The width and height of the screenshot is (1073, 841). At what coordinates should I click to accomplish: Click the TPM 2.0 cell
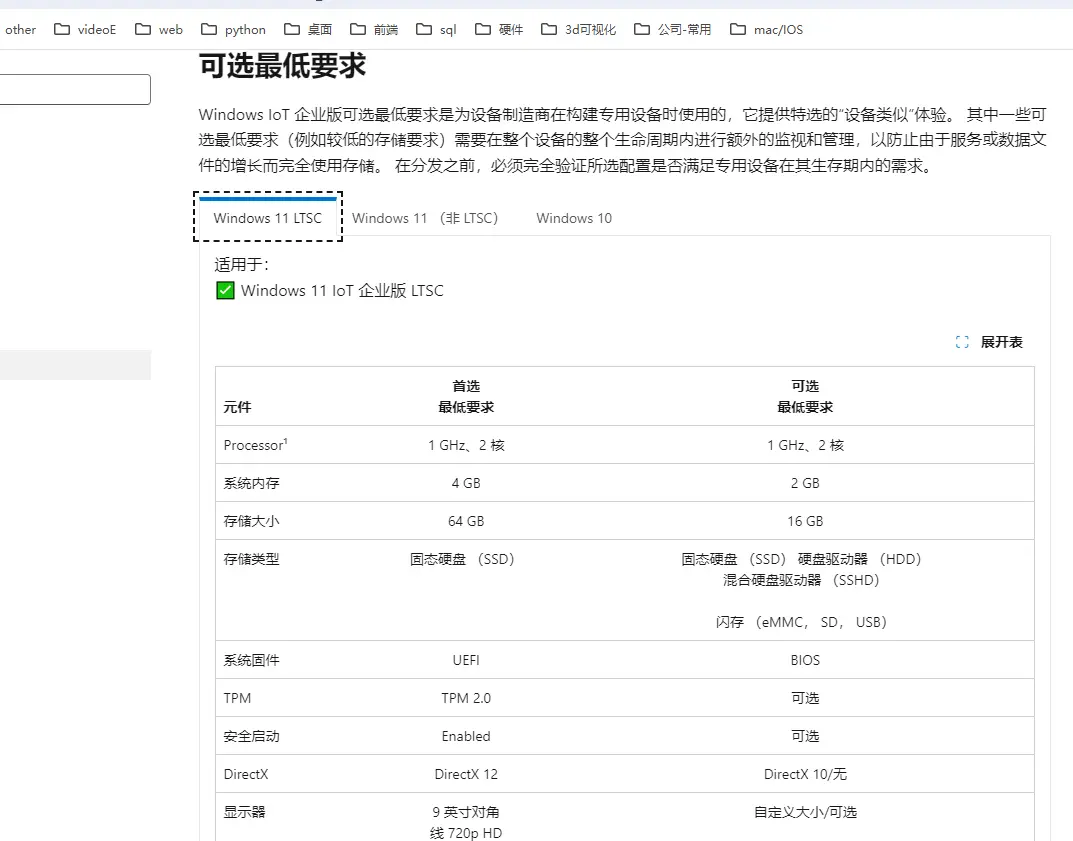(466, 698)
